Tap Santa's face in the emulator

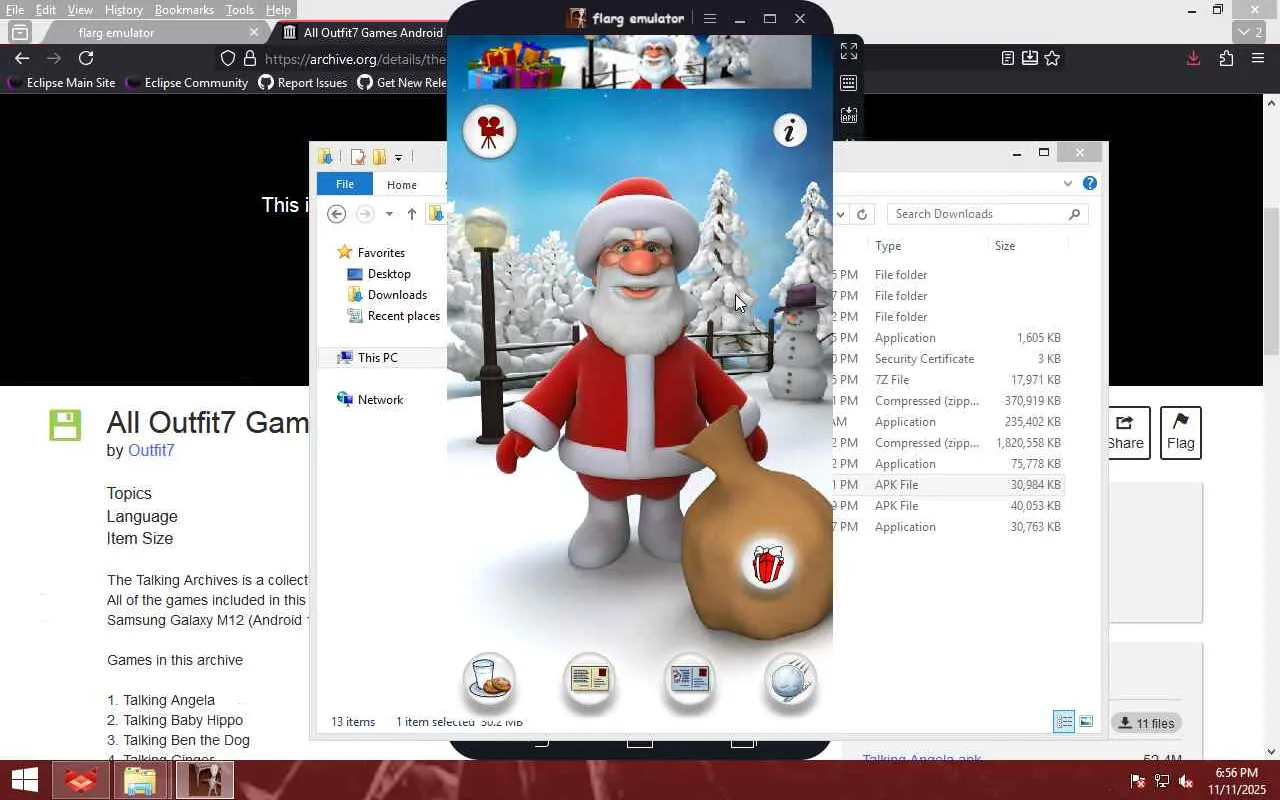point(636,262)
